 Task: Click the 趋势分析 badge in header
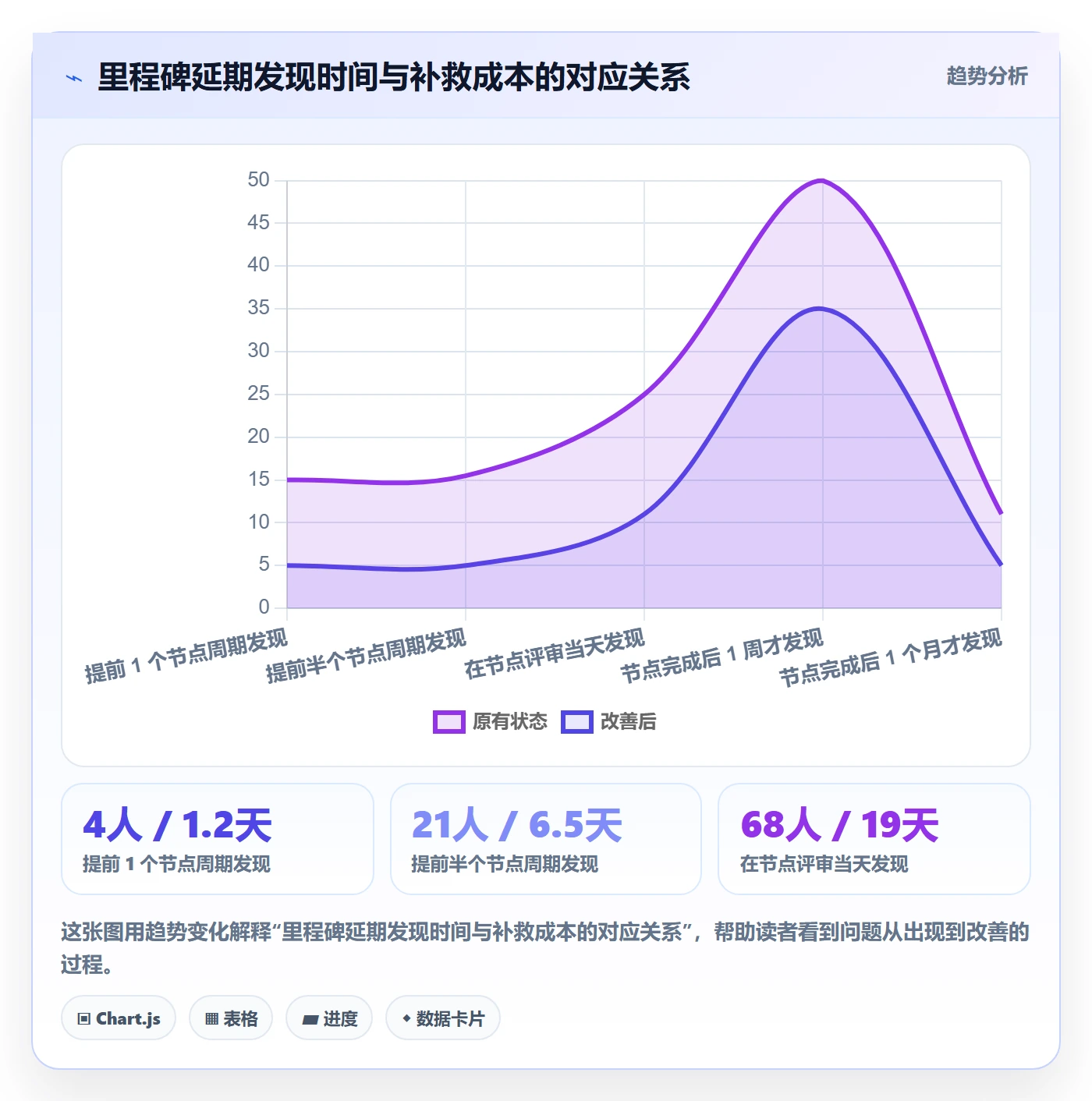pos(987,76)
